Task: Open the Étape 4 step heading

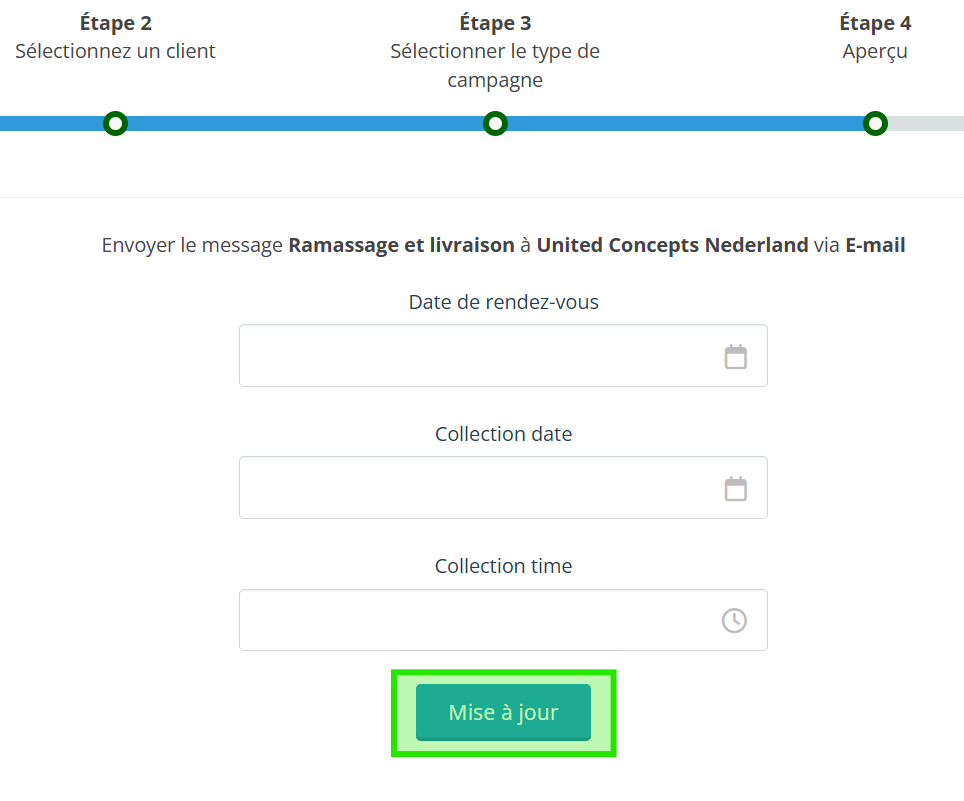Action: [875, 23]
